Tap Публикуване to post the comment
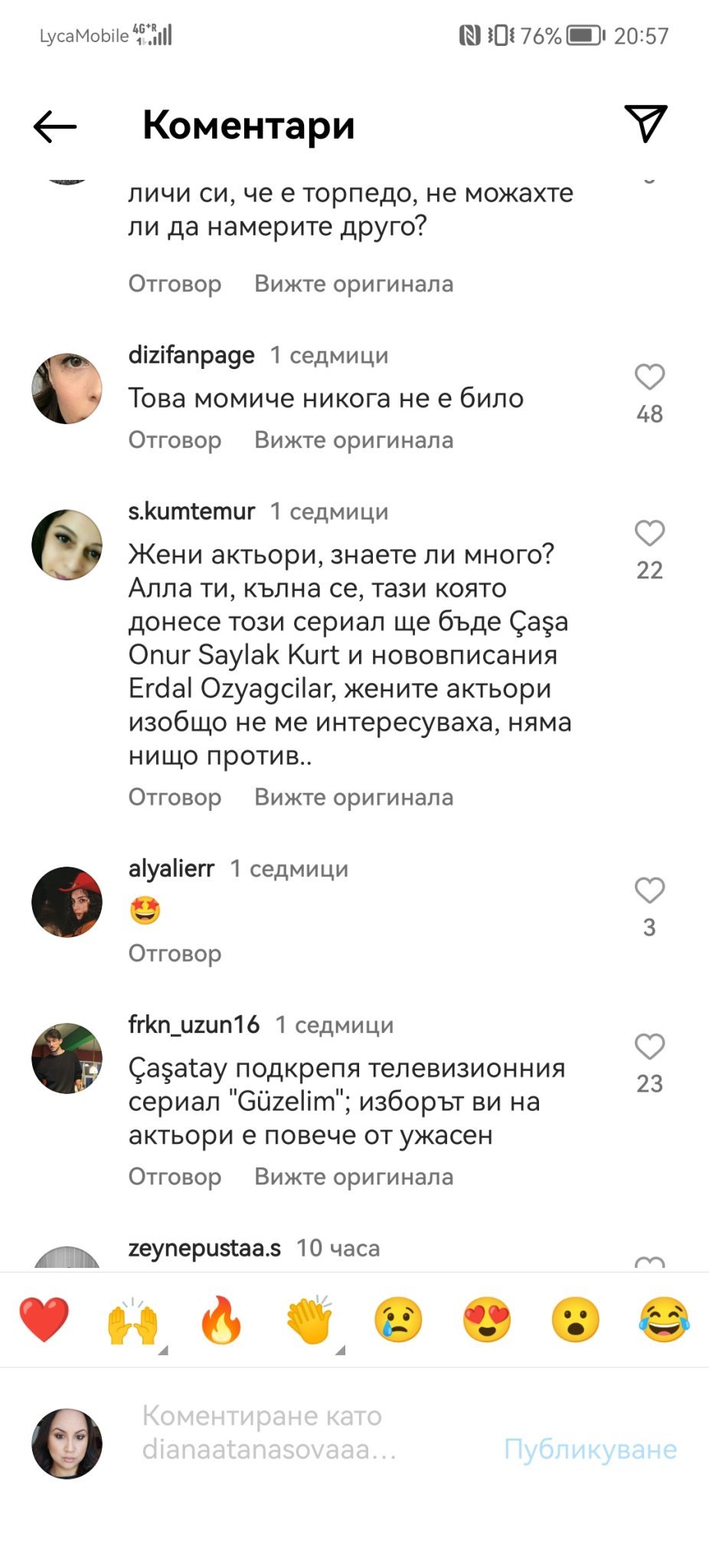Screen dimensions: 709x1568 point(590,1449)
